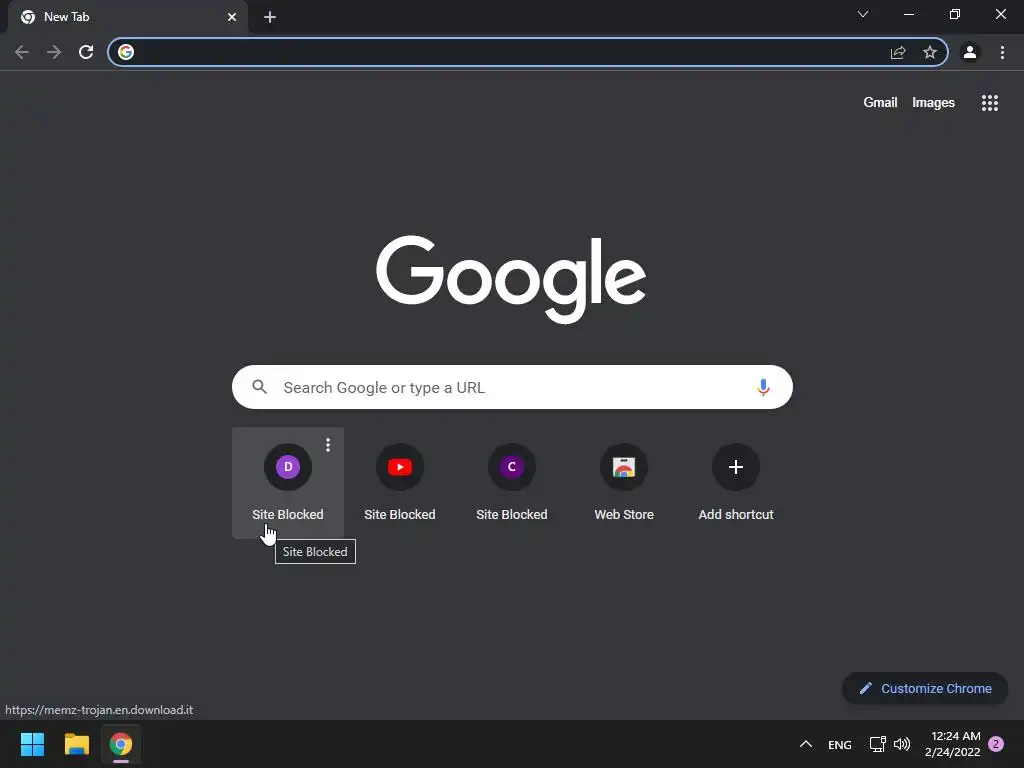Open the Windows Start menu
1024x768 pixels.
pos(32,744)
